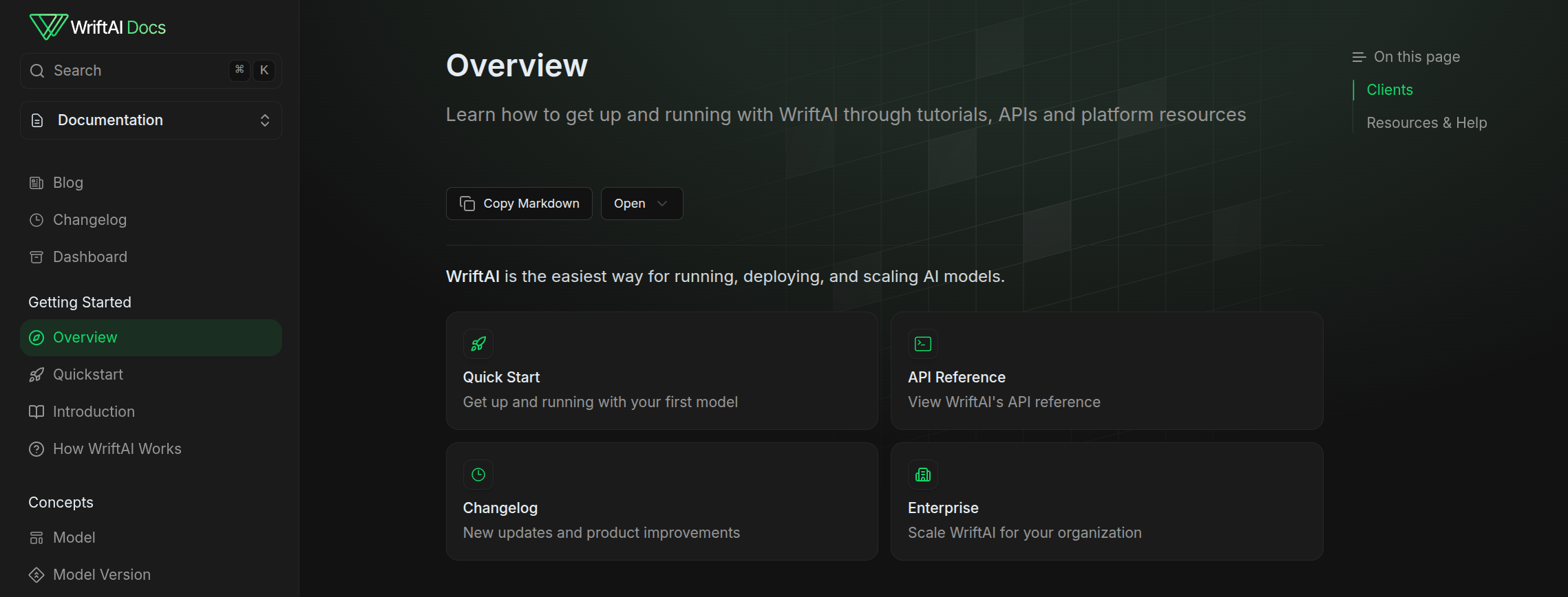The image size is (1568, 597).
Task: Open the Open dropdown menu
Action: (x=642, y=204)
